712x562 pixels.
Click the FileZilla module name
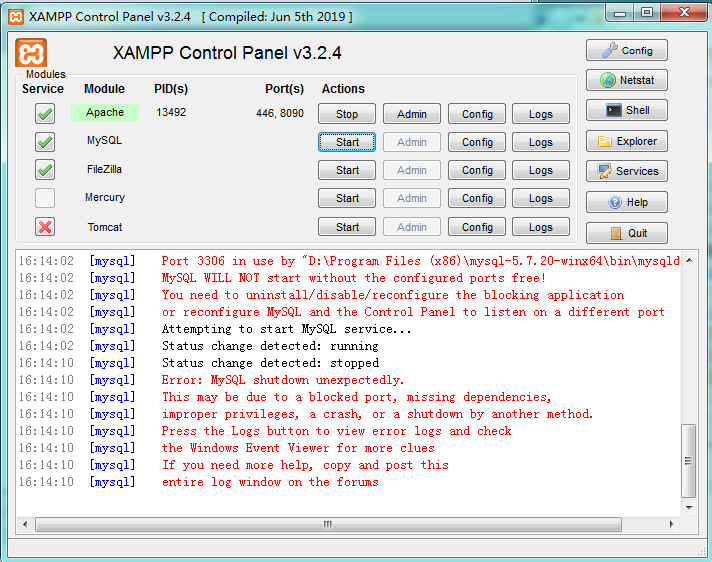104,169
